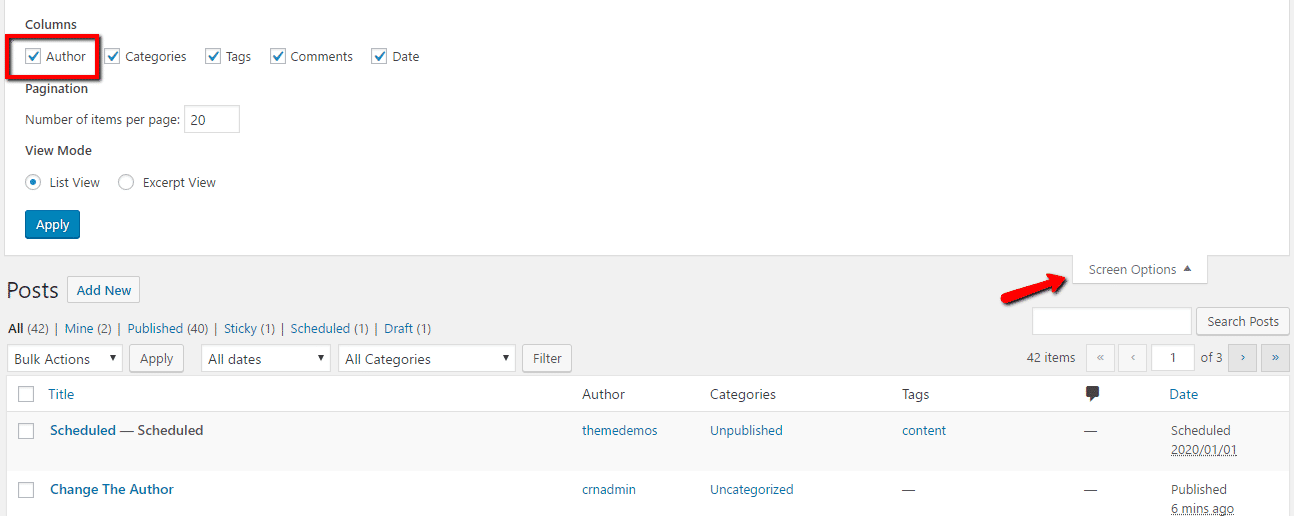Image resolution: width=1294 pixels, height=516 pixels.
Task: Expand the All dates dropdown
Action: 266,359
